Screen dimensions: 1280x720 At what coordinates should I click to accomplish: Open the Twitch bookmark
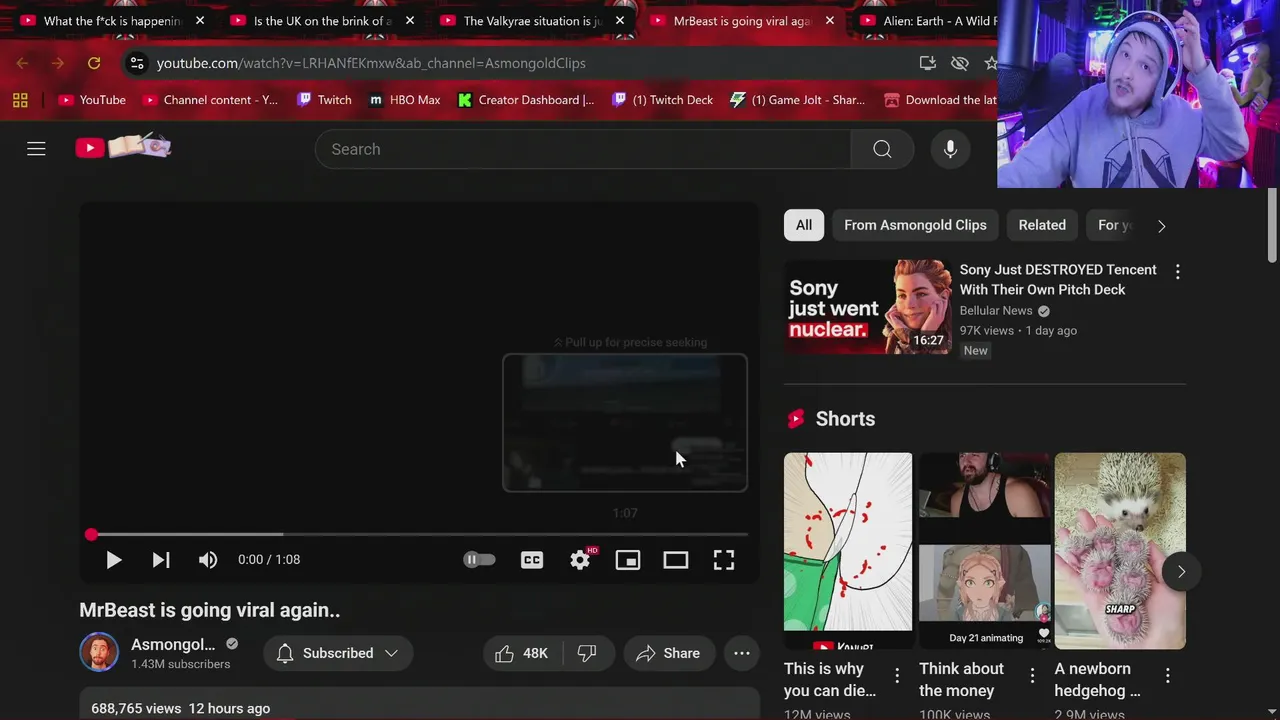click(x=325, y=100)
